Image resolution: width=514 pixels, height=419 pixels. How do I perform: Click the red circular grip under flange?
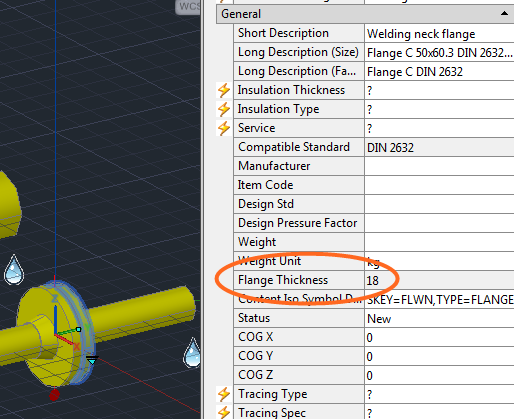tap(54, 395)
